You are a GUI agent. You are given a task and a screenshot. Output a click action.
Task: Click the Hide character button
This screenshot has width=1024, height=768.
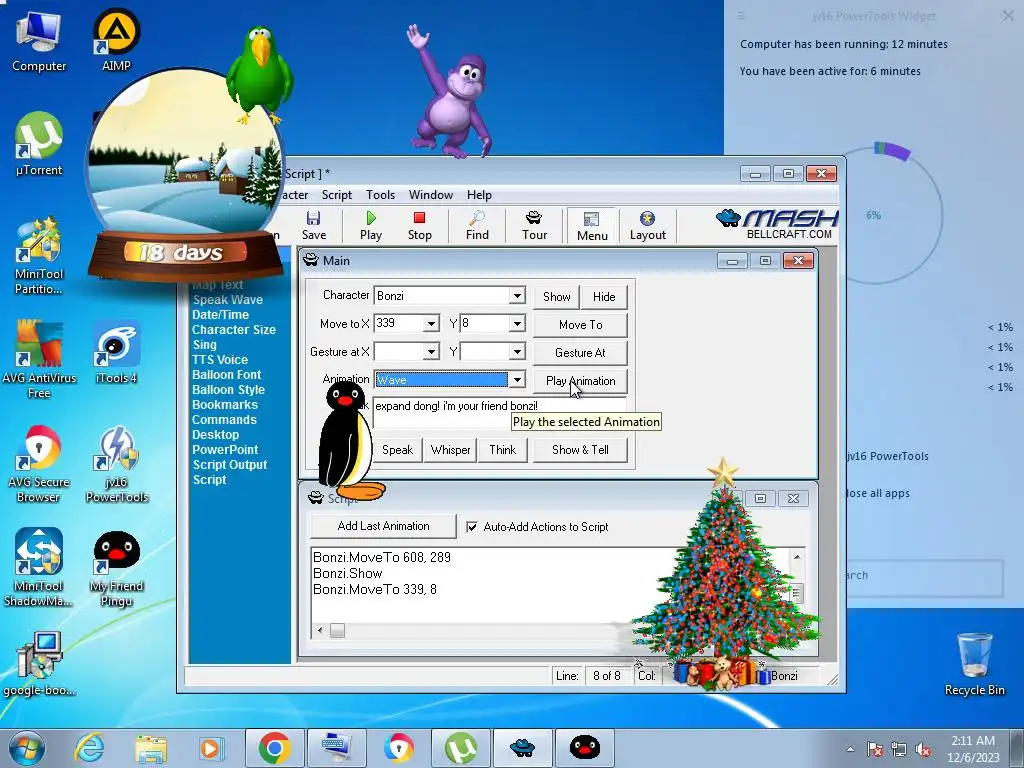point(604,296)
